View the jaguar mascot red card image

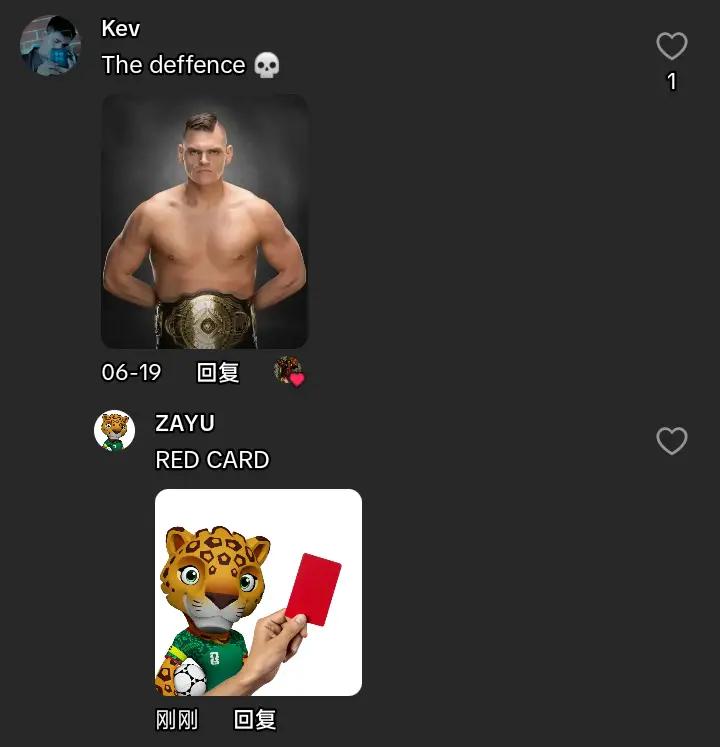tap(258, 592)
